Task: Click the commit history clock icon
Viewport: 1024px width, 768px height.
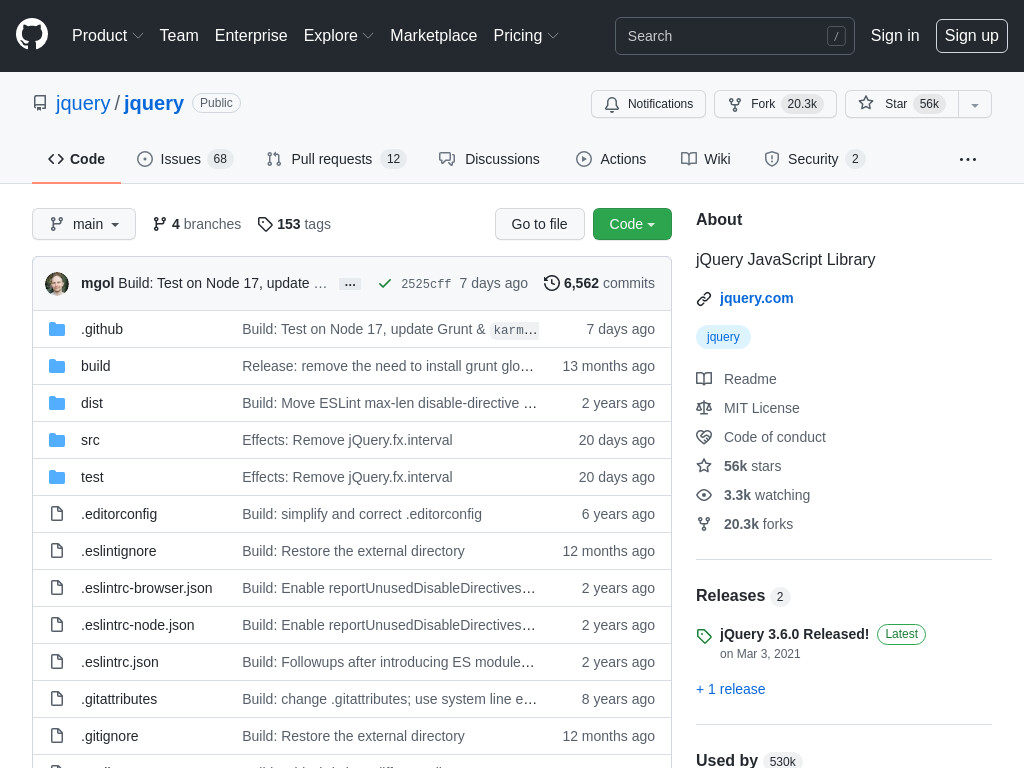Action: click(x=552, y=283)
